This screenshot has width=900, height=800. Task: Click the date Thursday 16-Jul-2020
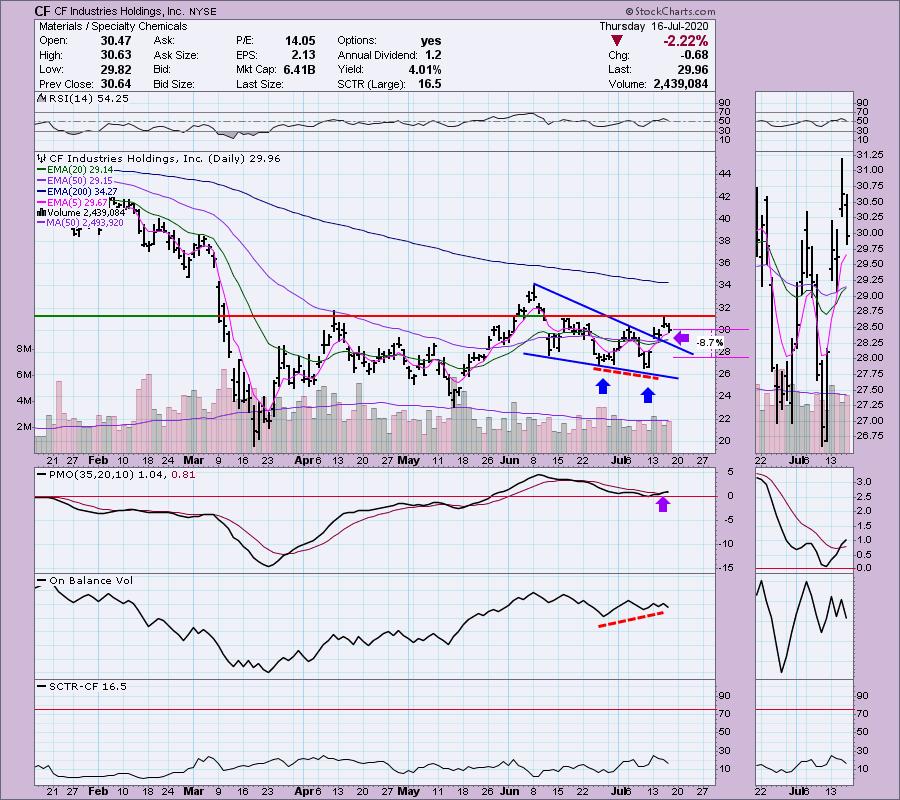pyautogui.click(x=654, y=26)
